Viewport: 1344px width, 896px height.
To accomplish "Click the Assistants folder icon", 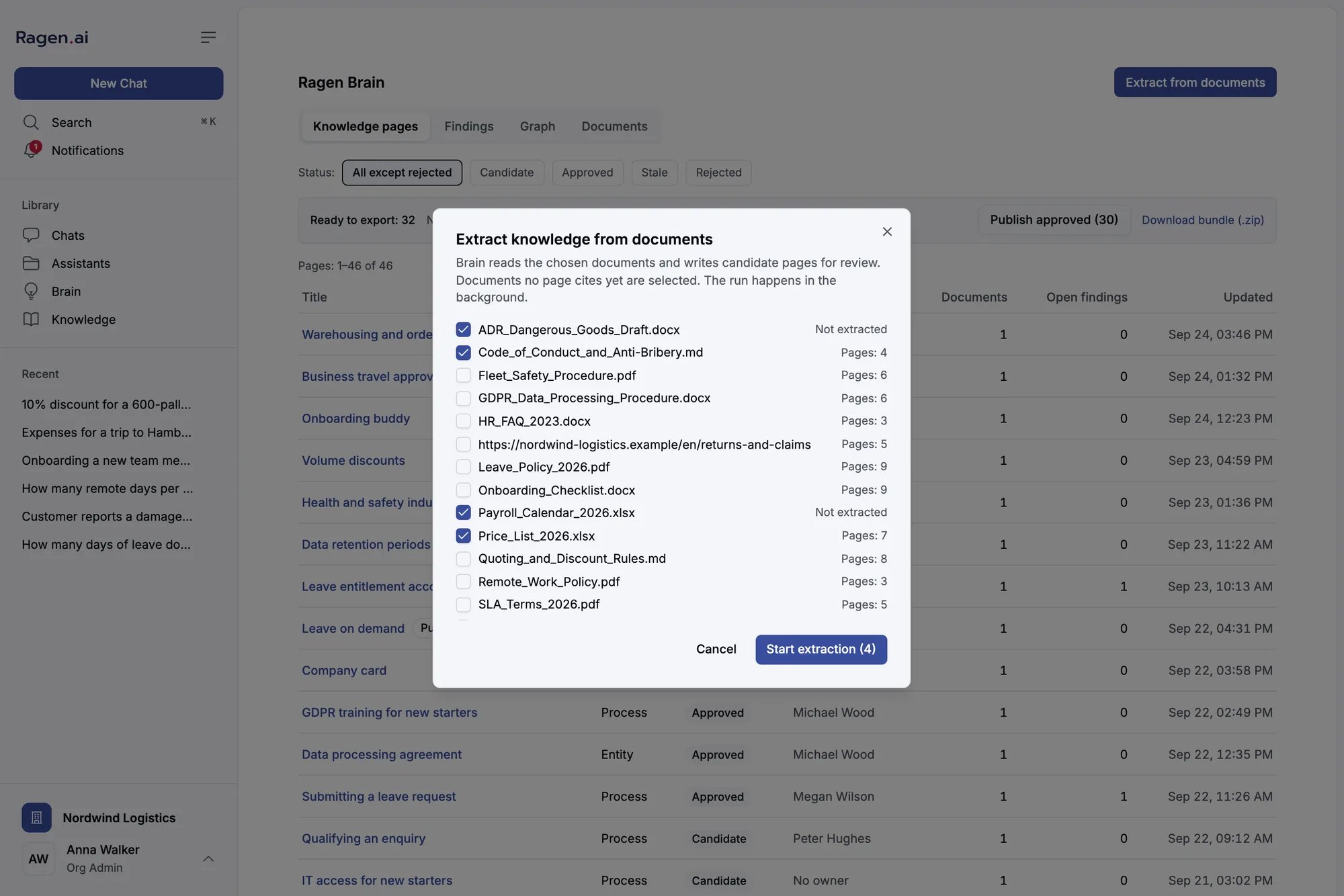I will click(x=31, y=263).
